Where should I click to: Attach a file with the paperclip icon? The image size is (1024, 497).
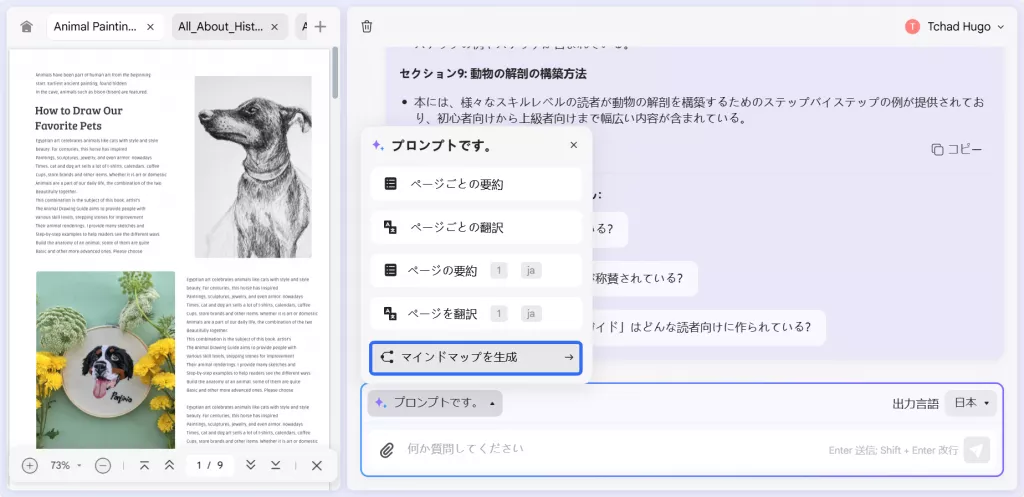coord(387,450)
